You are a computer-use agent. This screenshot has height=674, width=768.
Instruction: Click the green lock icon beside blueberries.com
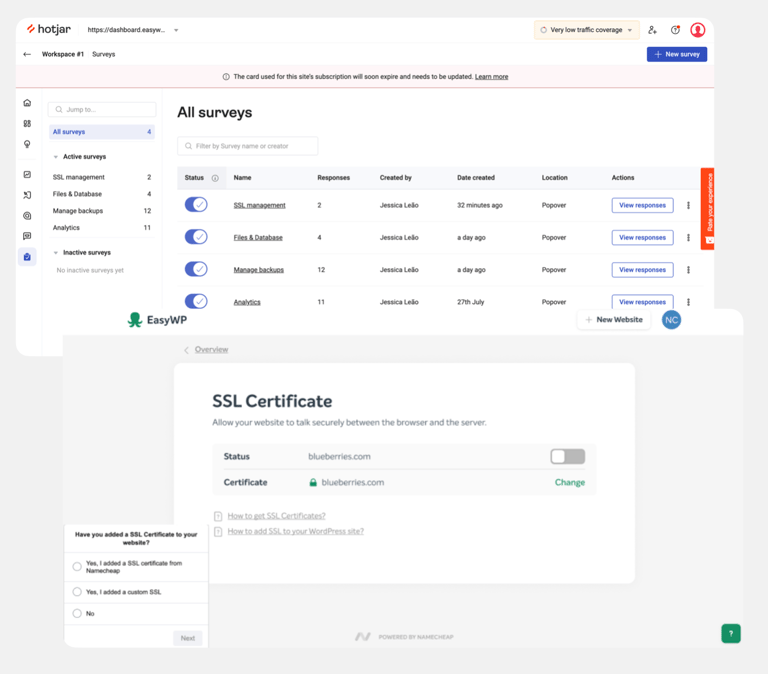313,482
